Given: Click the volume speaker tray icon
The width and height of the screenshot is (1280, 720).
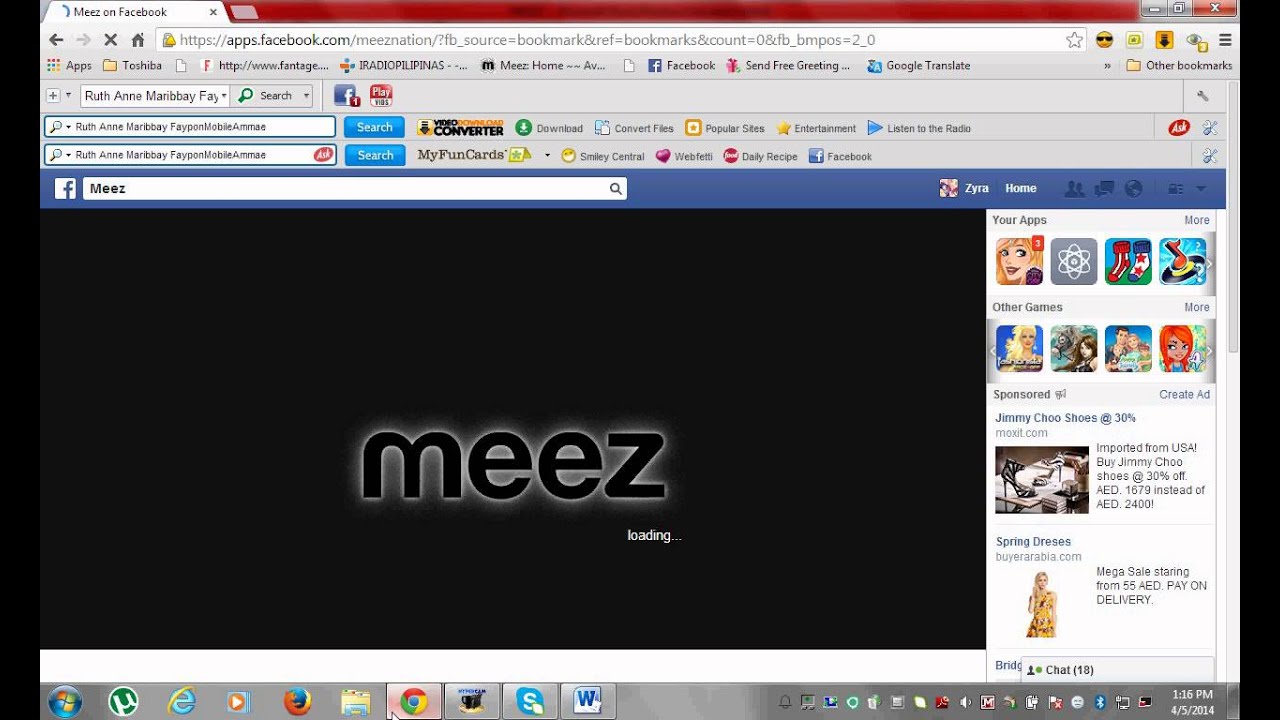Looking at the screenshot, I should coord(965,702).
